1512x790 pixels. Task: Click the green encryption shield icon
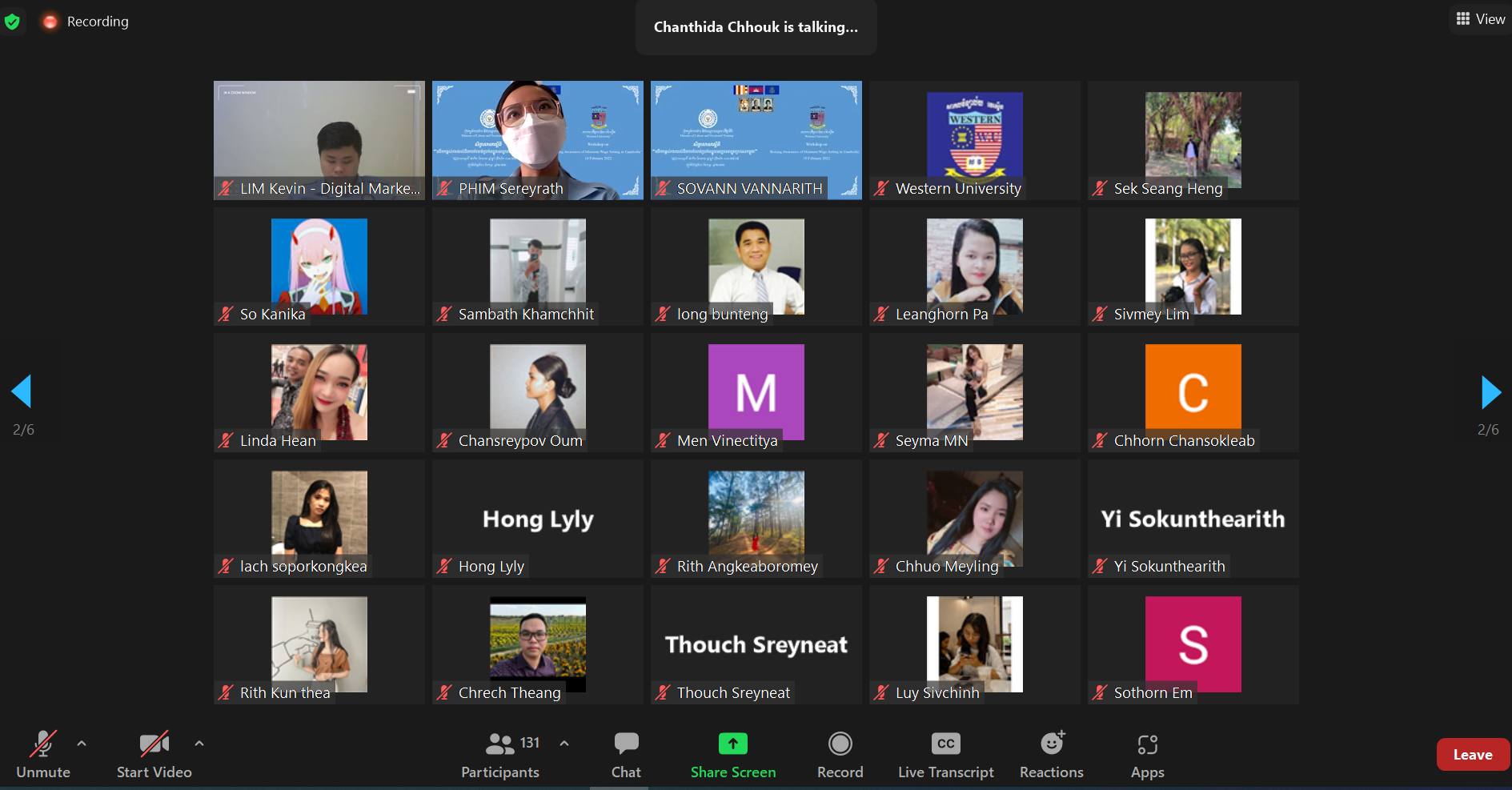coord(12,22)
